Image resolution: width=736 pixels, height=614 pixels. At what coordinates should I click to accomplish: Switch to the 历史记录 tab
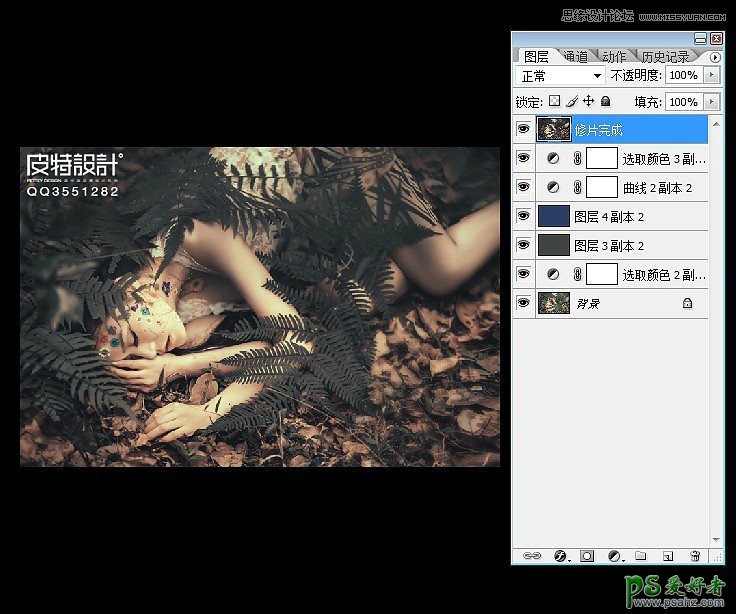[x=665, y=57]
